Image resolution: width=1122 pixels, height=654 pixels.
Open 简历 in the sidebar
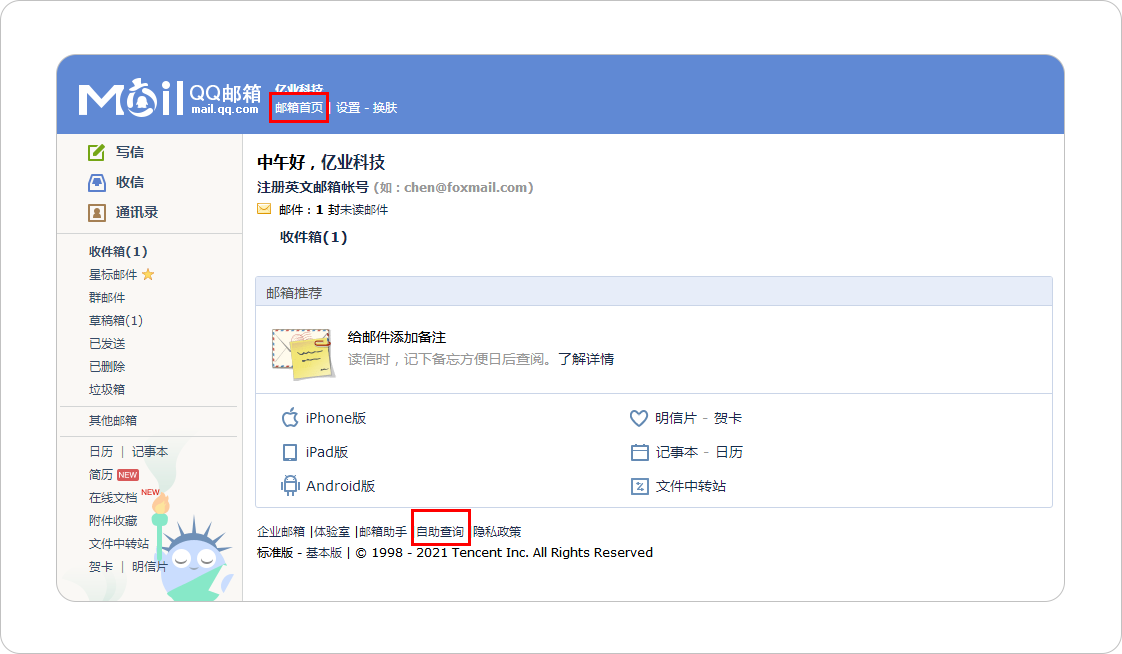(101, 474)
